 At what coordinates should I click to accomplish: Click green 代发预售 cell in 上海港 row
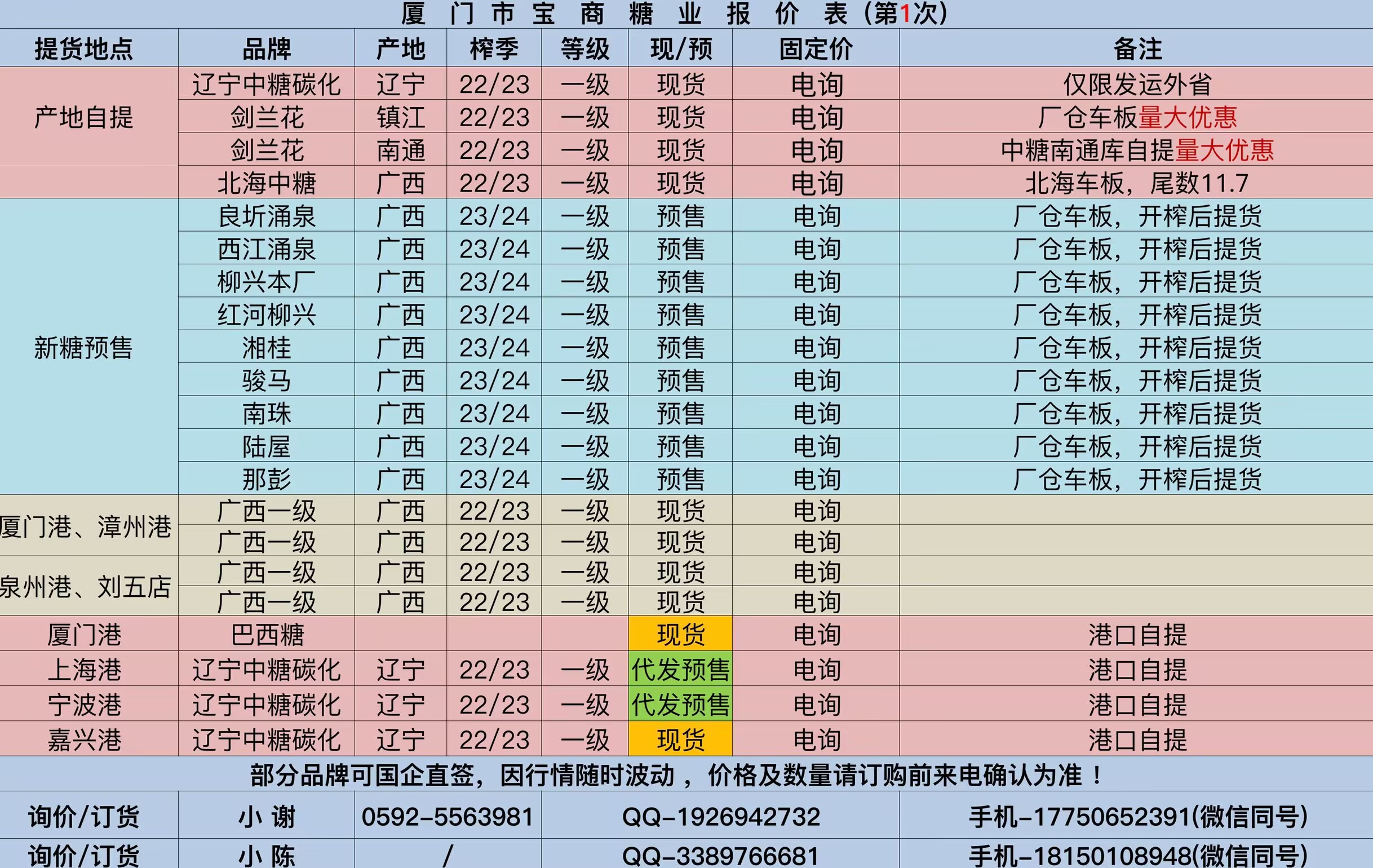(x=680, y=669)
